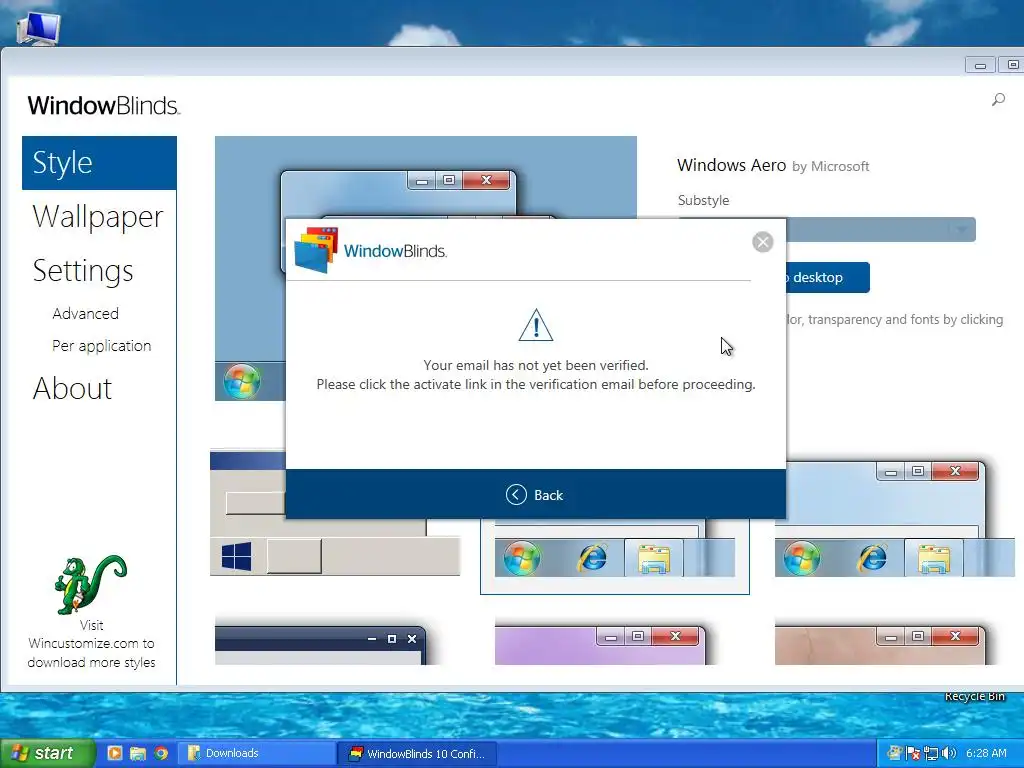The height and width of the screenshot is (768, 1024).
Task: Open My Computer desktop icon
Action: pos(38,27)
